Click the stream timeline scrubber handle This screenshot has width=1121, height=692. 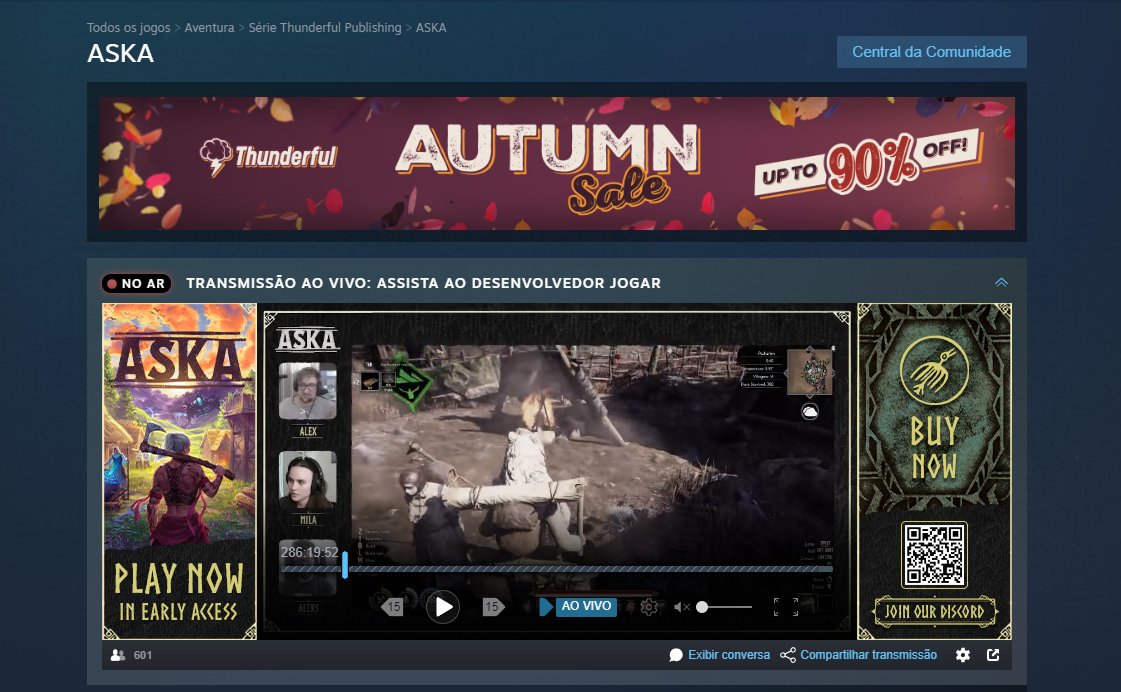click(345, 565)
